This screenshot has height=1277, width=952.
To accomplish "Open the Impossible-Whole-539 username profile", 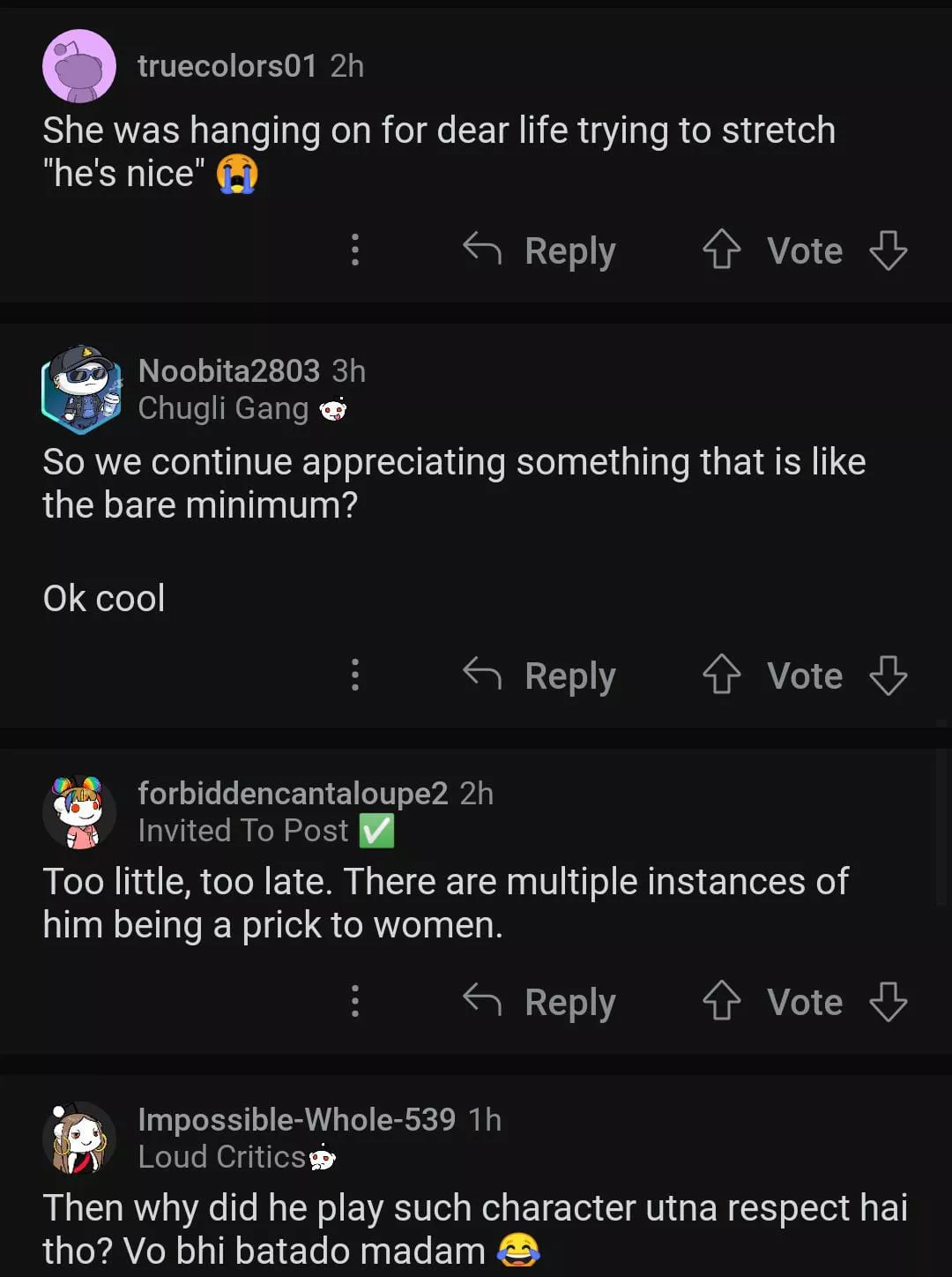I will [x=296, y=1120].
